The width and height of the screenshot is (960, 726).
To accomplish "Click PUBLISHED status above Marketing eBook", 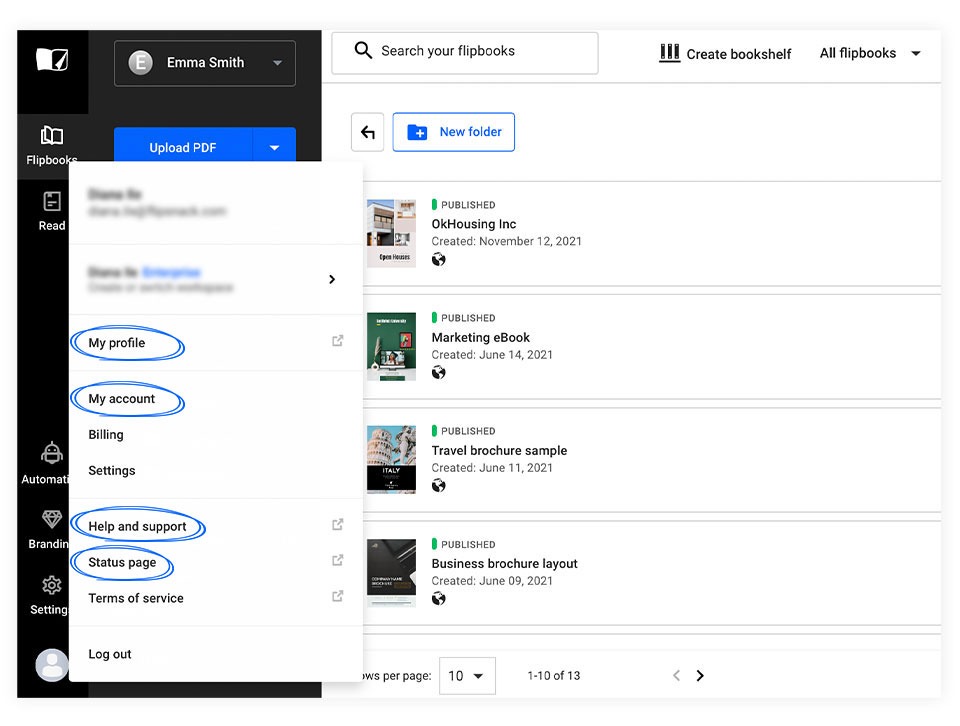I will [x=463, y=318].
